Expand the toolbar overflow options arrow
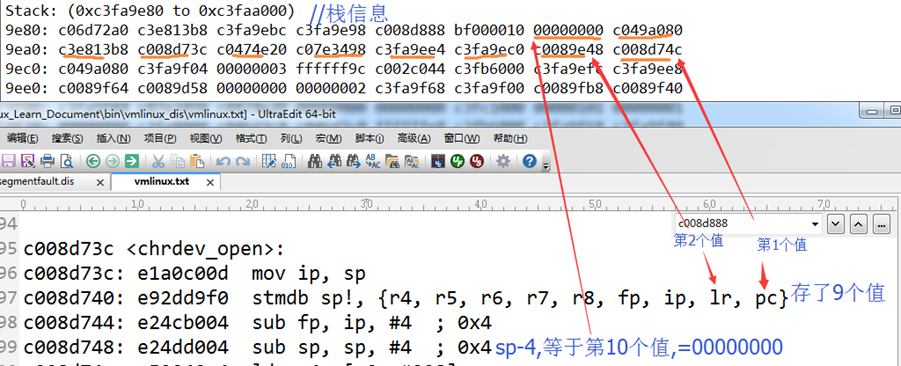Image resolution: width=901 pixels, height=366 pixels. (x=545, y=166)
